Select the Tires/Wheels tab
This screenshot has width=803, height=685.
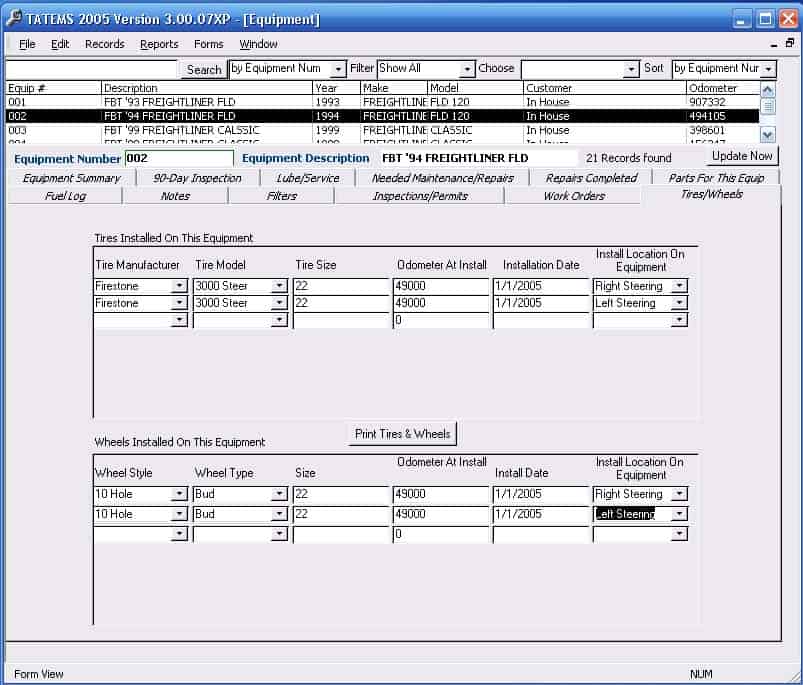pyautogui.click(x=712, y=195)
